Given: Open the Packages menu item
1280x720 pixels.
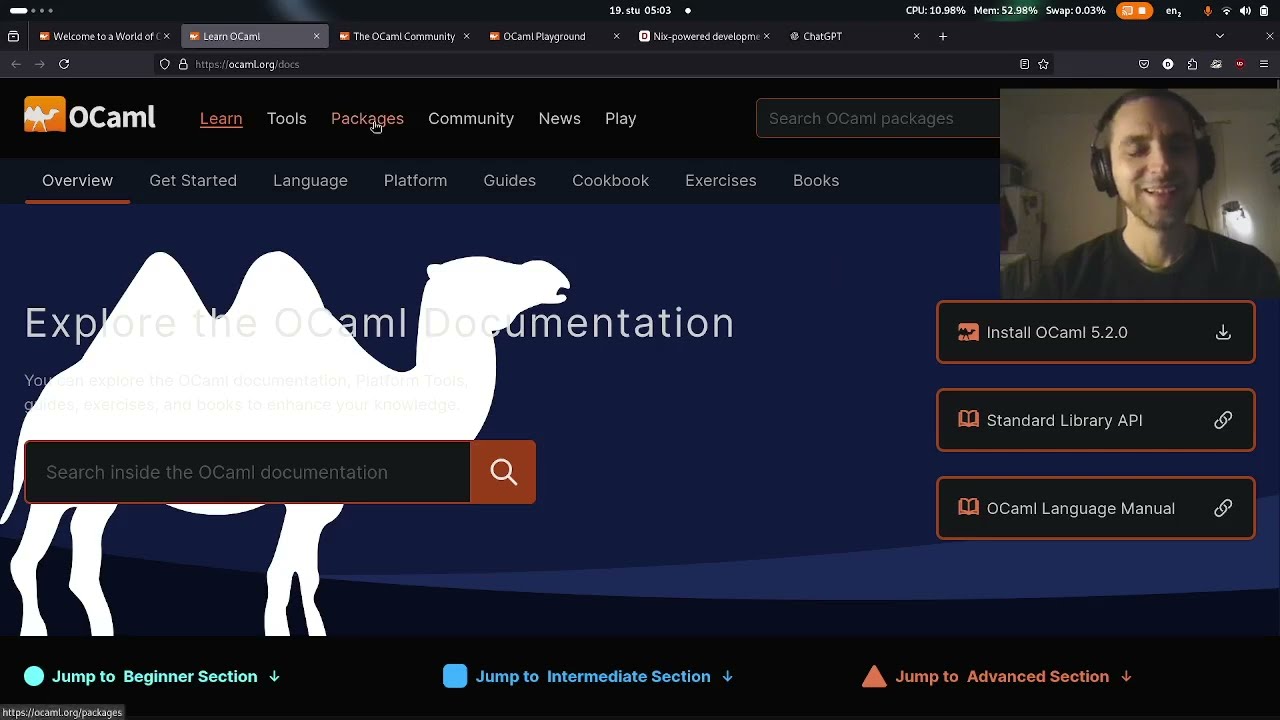Looking at the screenshot, I should point(367,118).
